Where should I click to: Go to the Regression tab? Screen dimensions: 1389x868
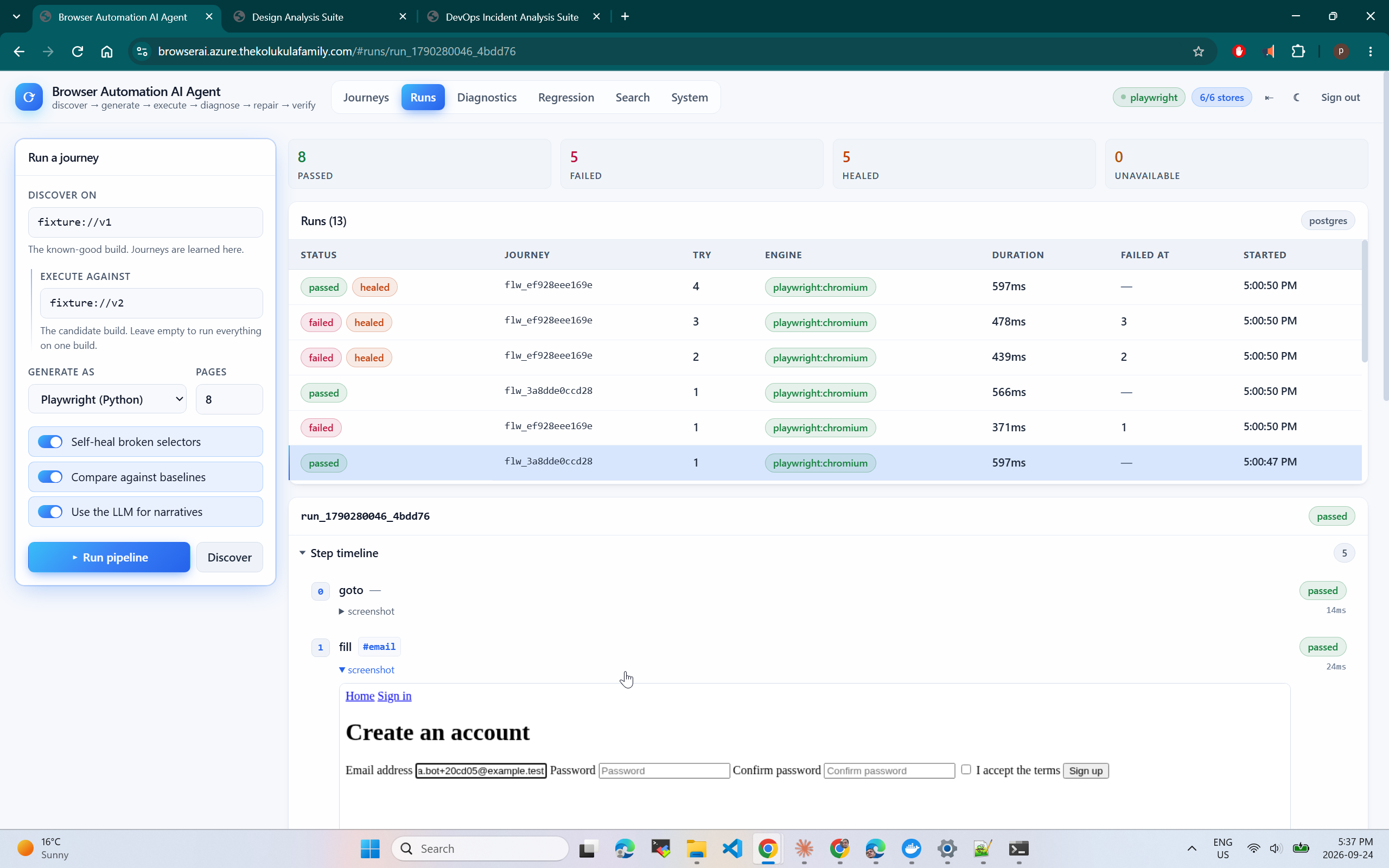(x=566, y=97)
